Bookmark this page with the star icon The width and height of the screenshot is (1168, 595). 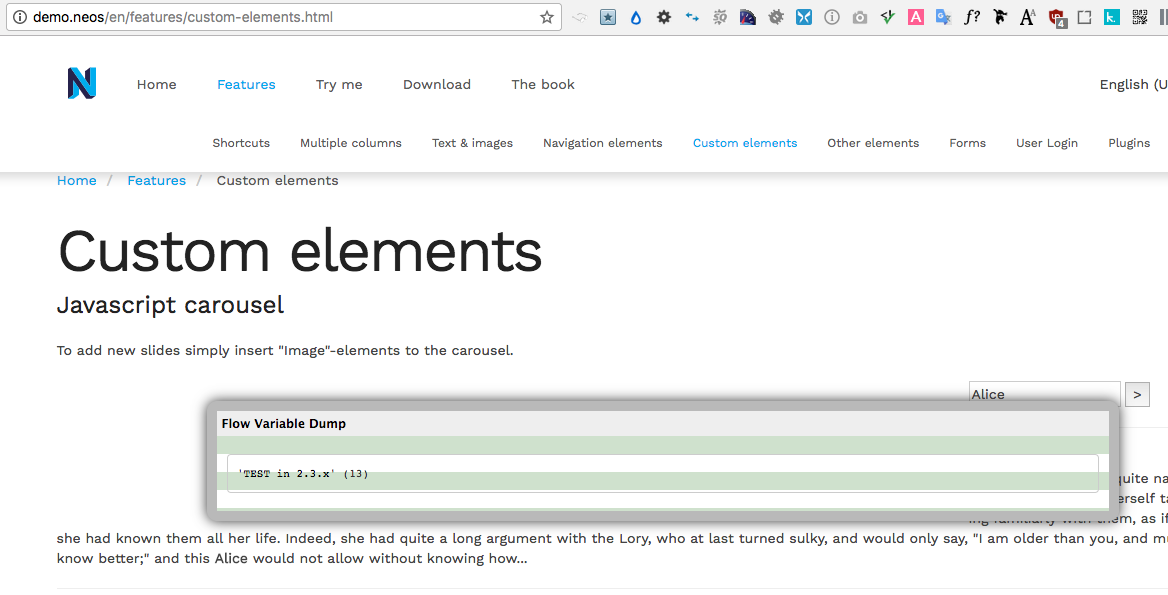pos(547,17)
